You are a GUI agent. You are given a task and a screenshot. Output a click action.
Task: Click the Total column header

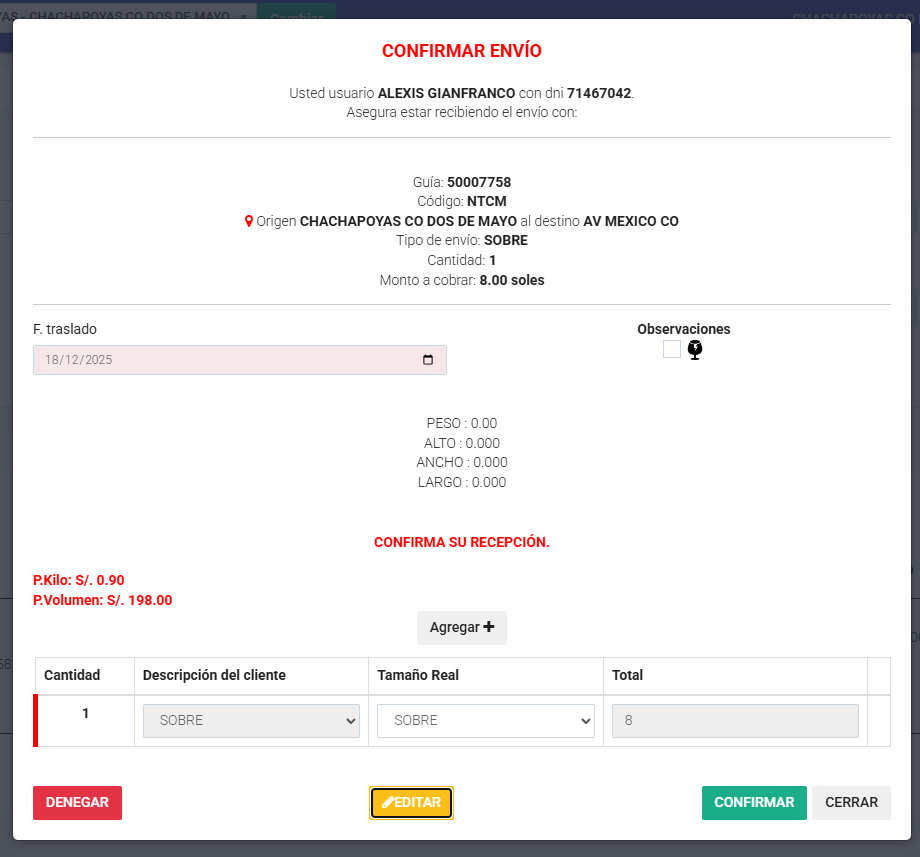pos(627,675)
